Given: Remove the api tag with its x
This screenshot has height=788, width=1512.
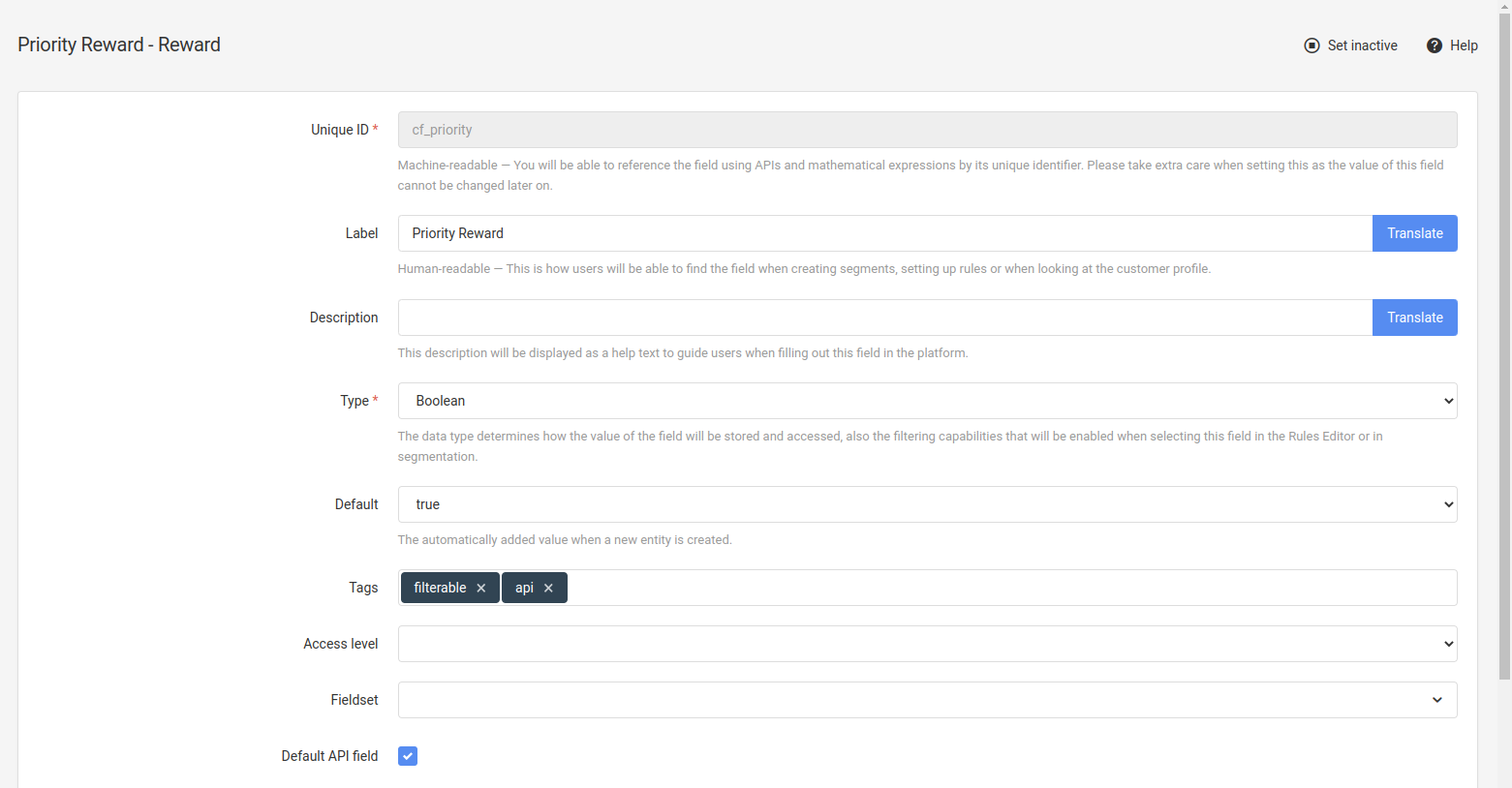Looking at the screenshot, I should pos(548,588).
